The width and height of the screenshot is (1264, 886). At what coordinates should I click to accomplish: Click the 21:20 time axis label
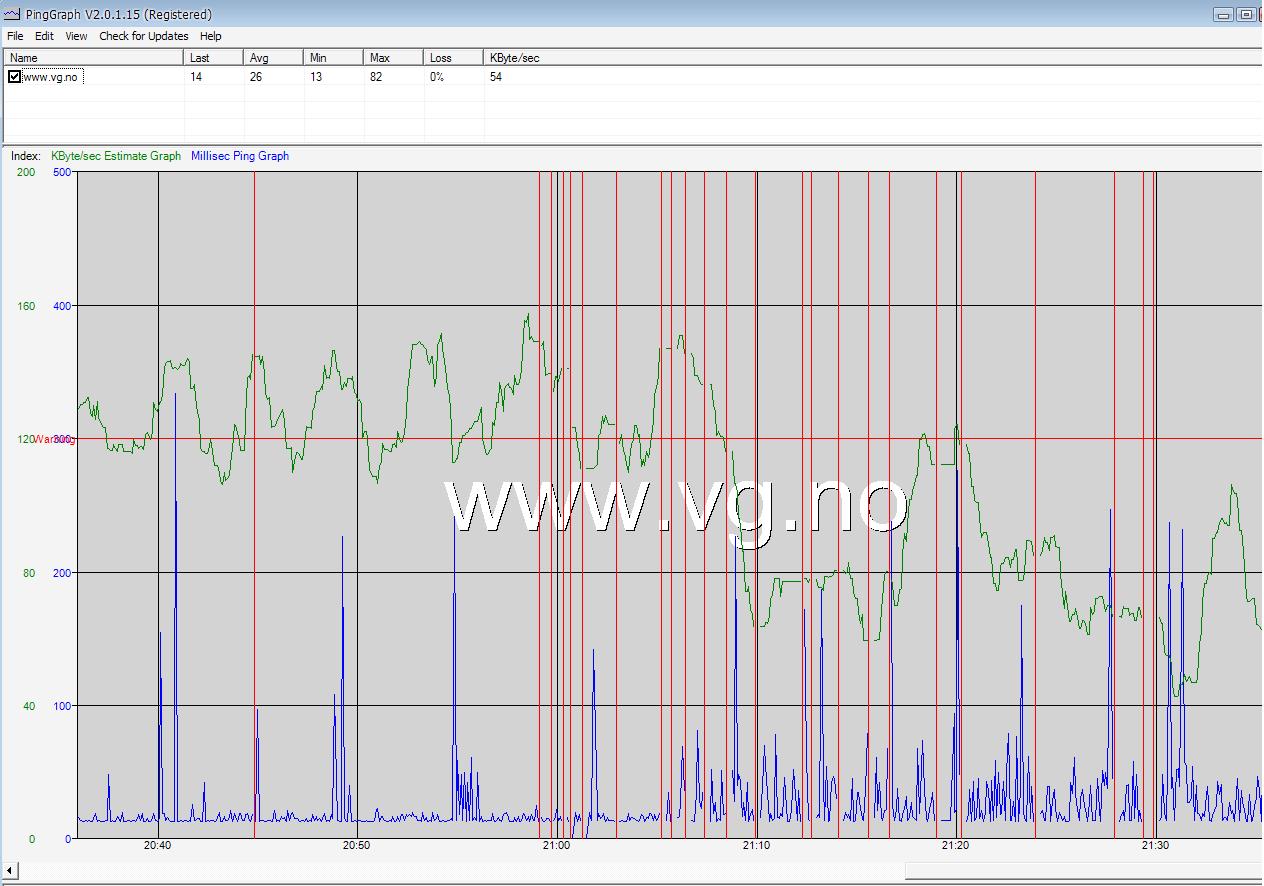click(955, 846)
